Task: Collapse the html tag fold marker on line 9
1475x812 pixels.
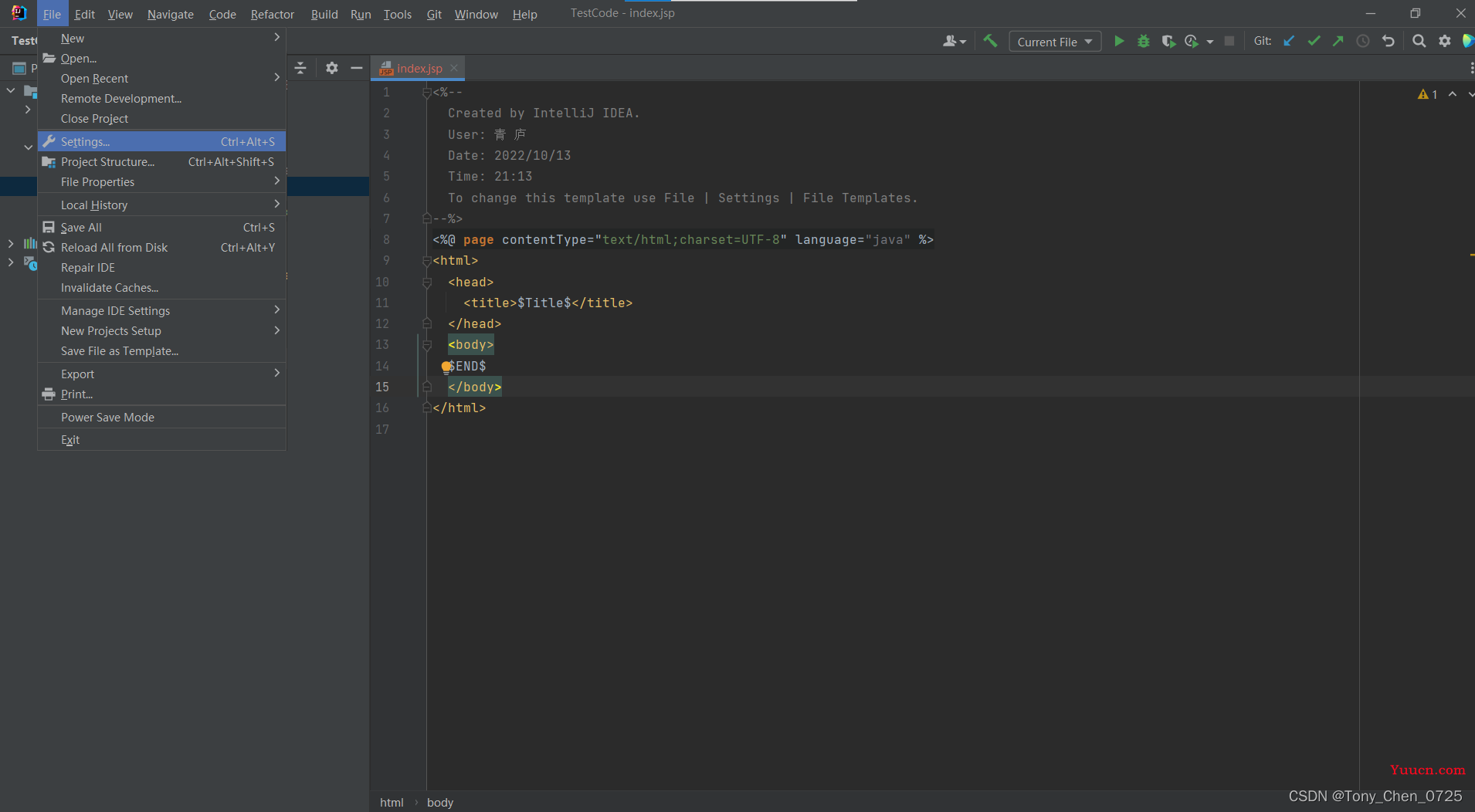Action: tap(427, 261)
